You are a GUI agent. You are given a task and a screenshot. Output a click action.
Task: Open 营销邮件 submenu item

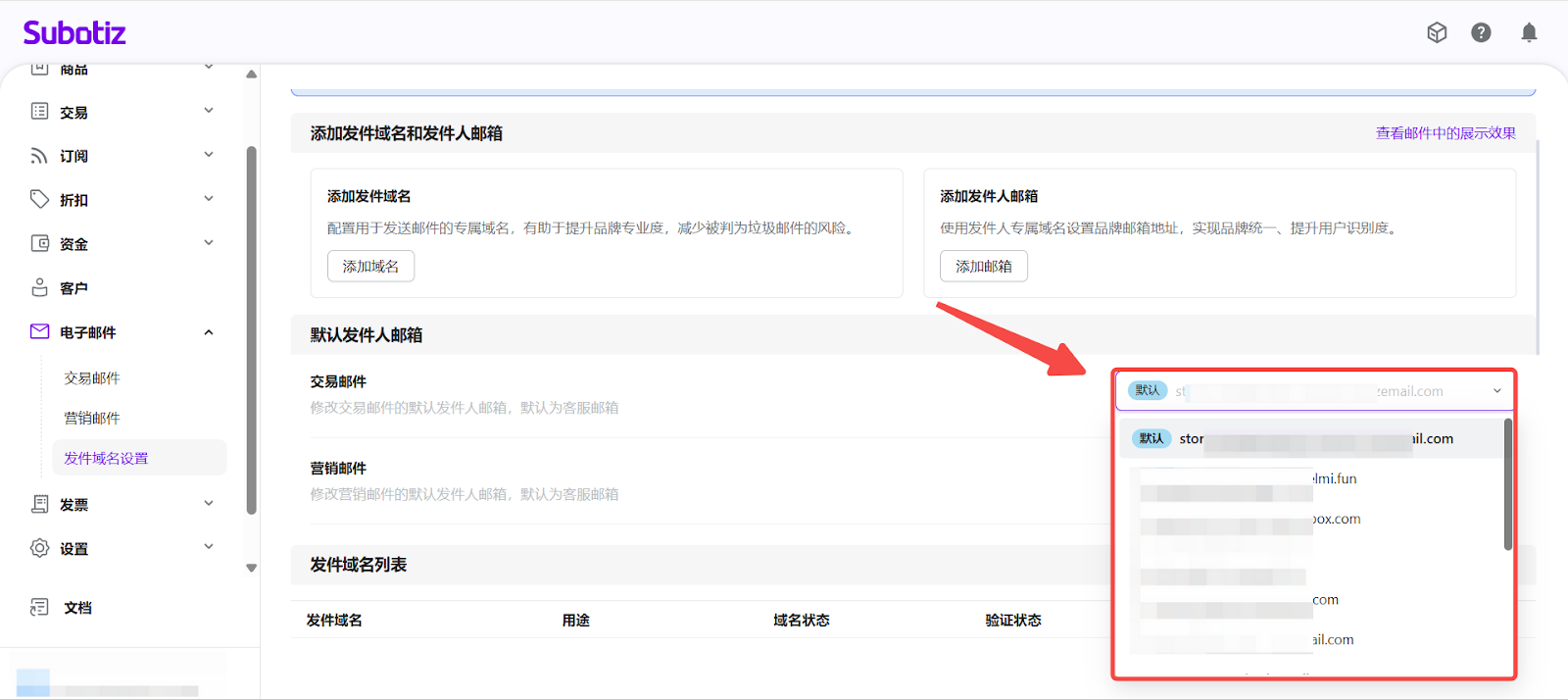(92, 419)
